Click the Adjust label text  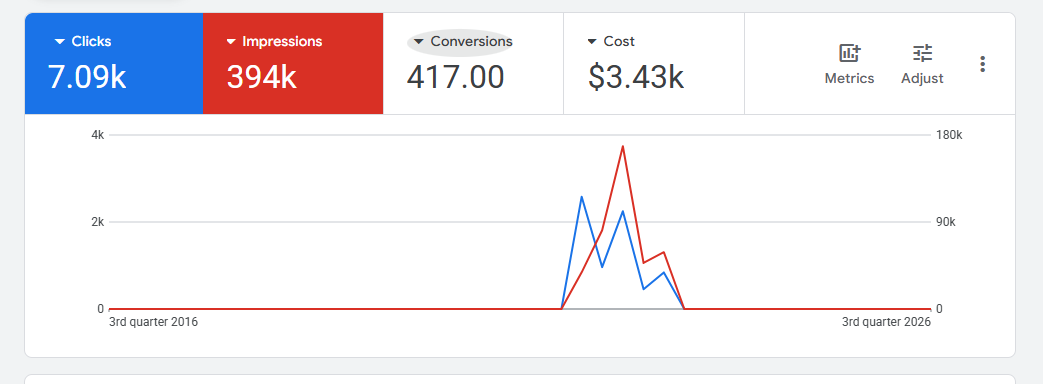pyautogui.click(x=923, y=79)
